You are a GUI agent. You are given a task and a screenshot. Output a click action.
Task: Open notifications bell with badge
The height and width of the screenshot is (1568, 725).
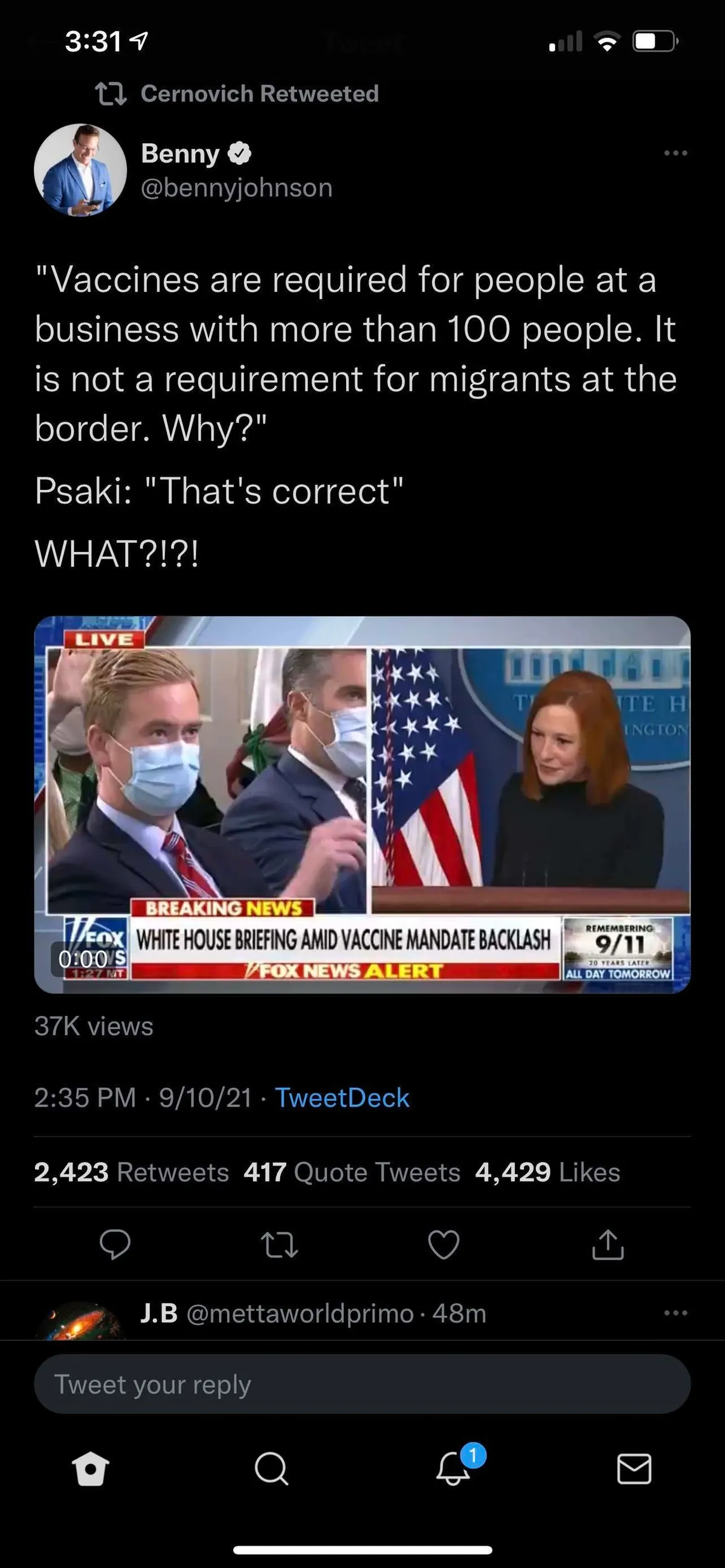point(454,1468)
